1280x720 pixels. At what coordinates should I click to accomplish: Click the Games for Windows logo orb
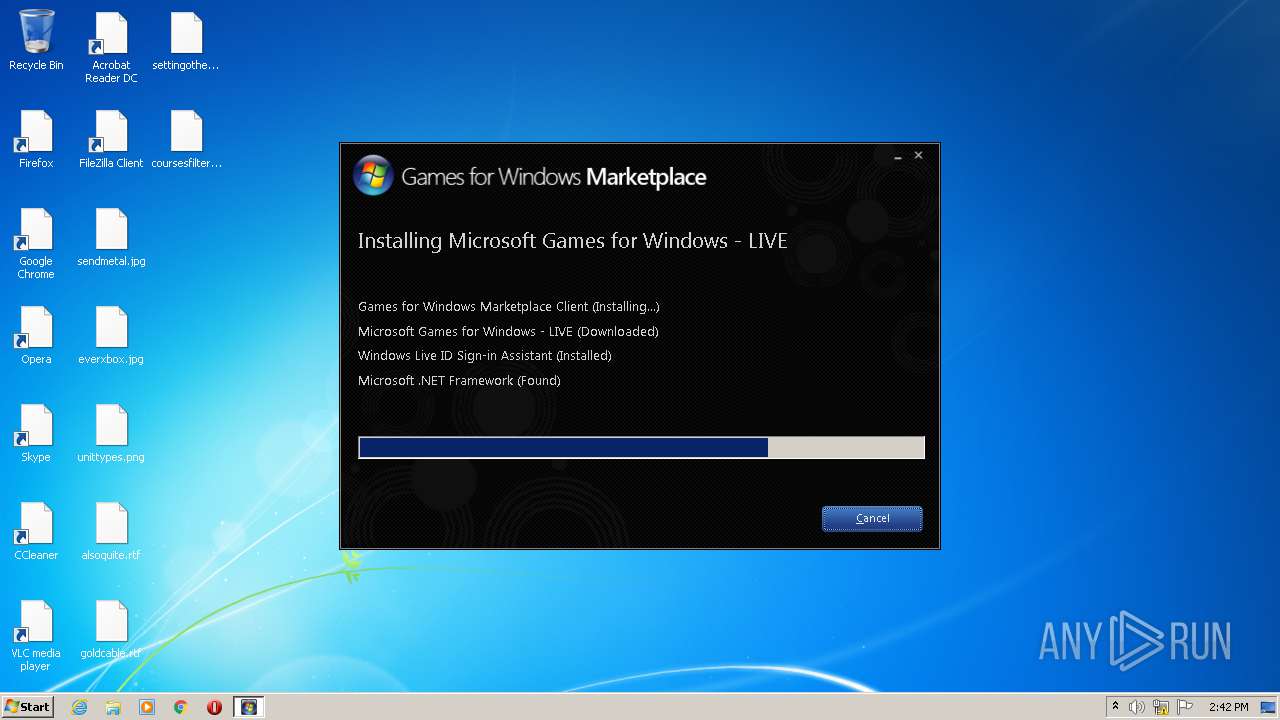(x=373, y=176)
